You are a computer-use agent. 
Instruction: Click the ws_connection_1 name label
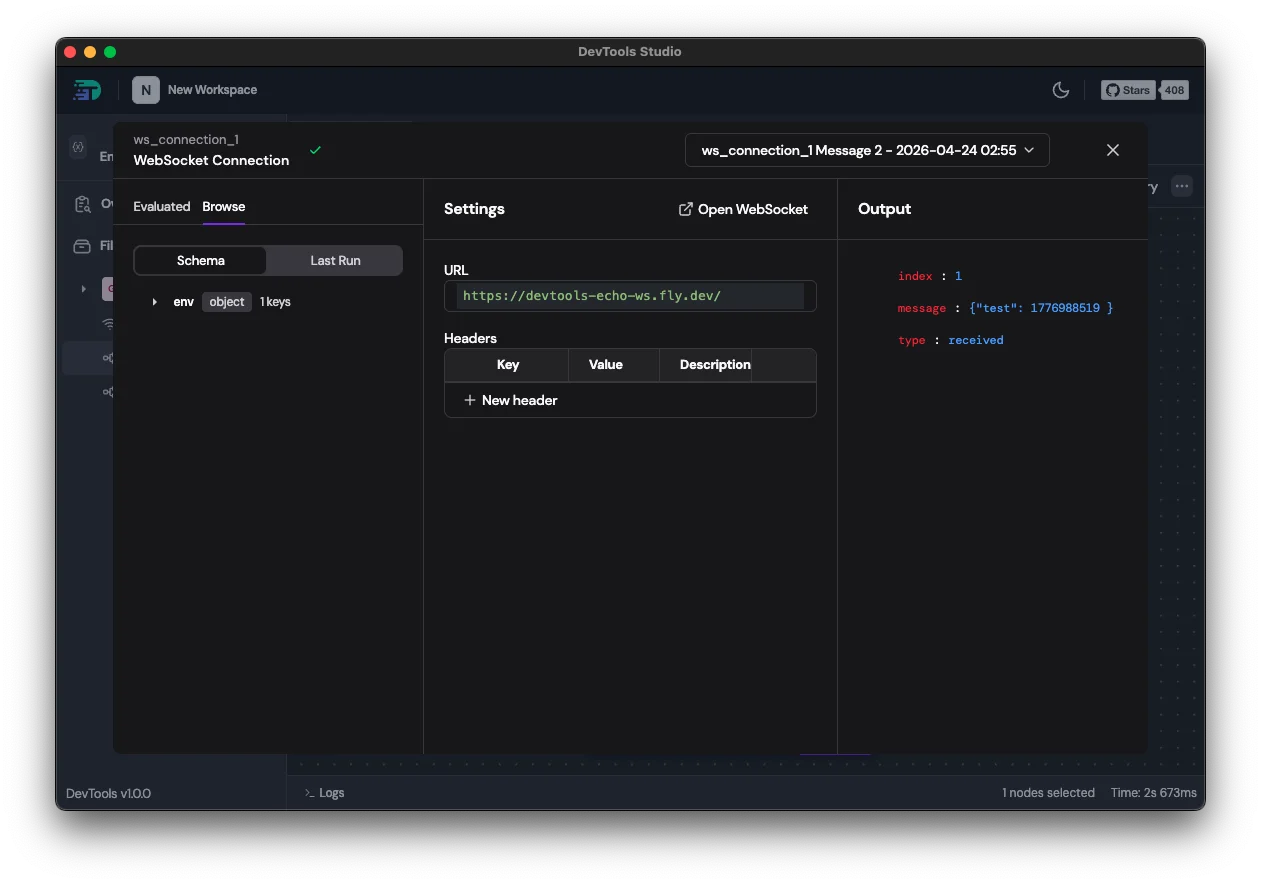point(186,140)
